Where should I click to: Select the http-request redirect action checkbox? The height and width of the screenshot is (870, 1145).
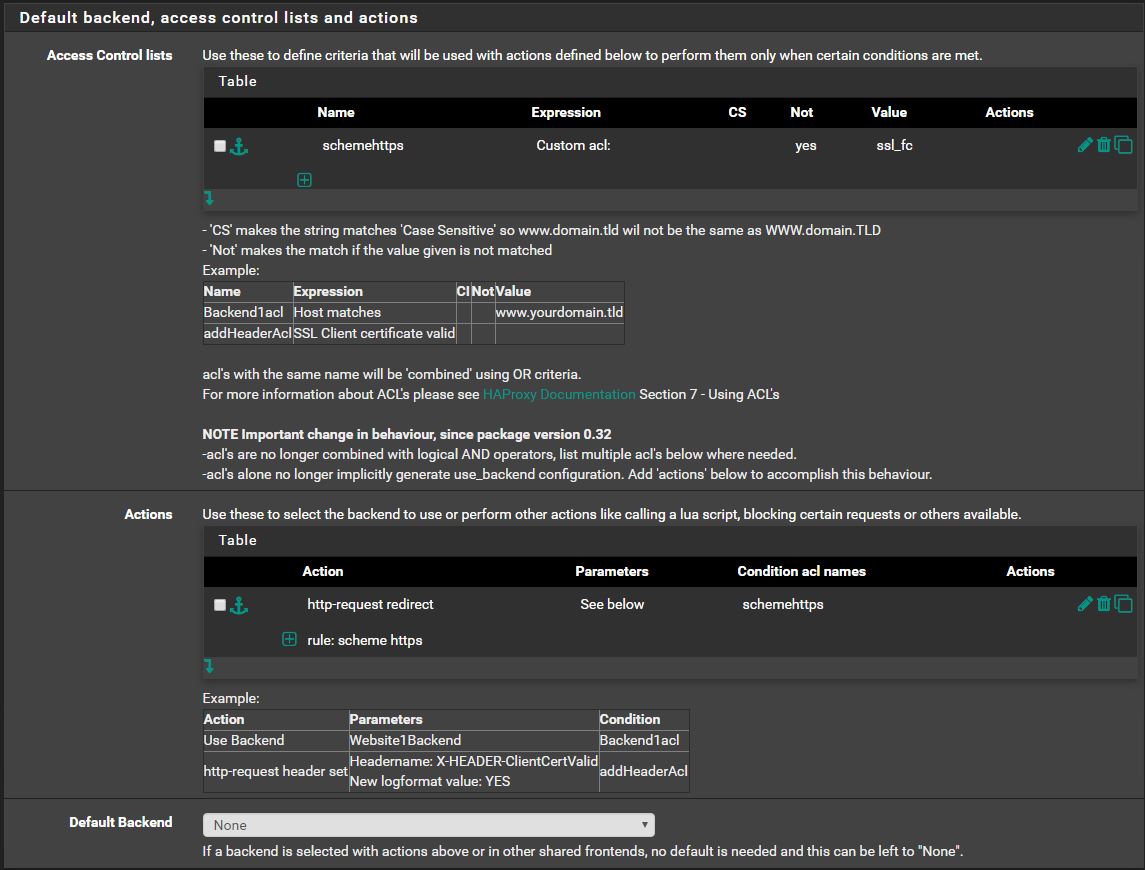pos(220,605)
